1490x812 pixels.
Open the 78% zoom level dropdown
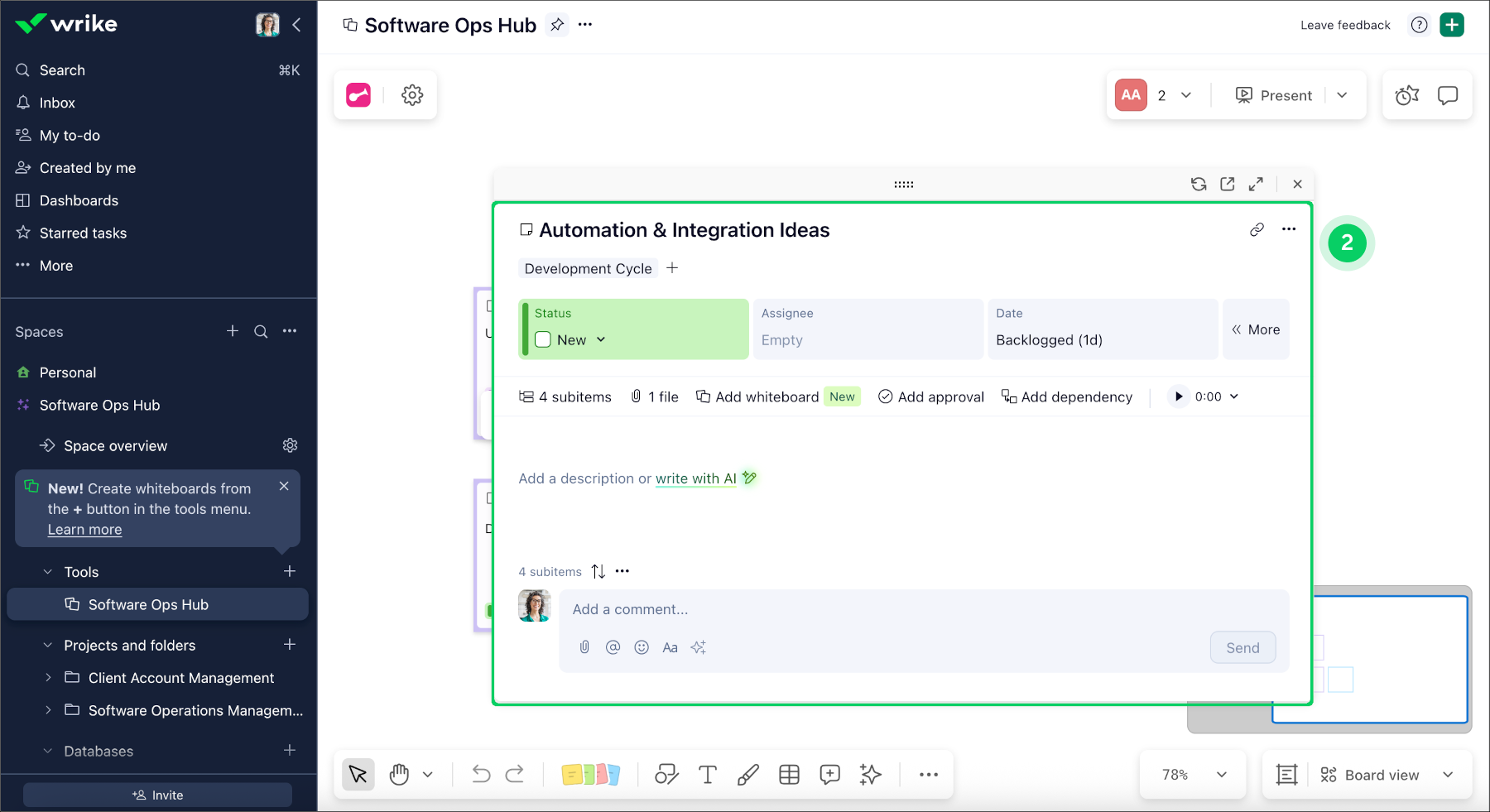pyautogui.click(x=1193, y=775)
